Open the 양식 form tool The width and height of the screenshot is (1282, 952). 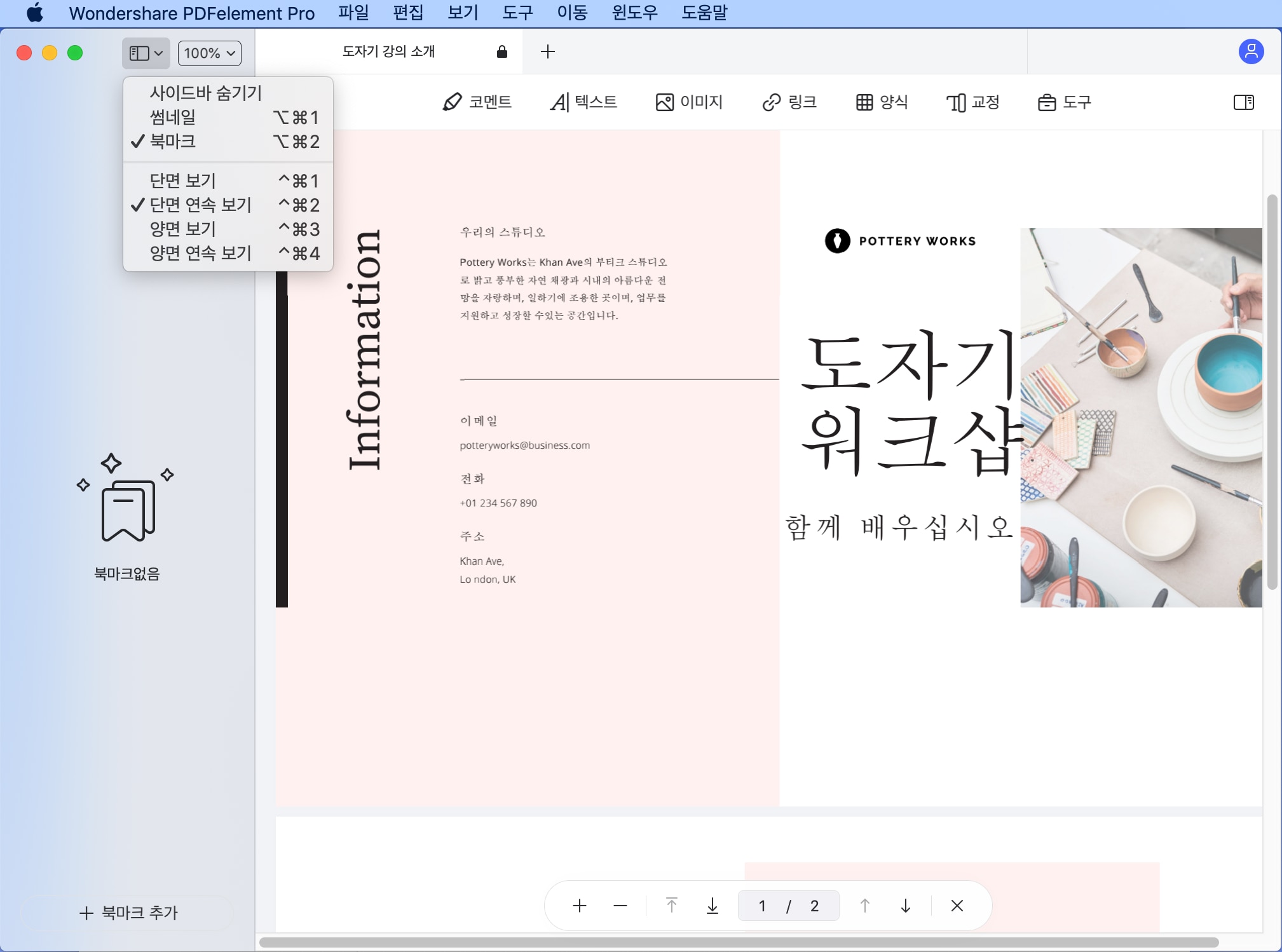882,102
